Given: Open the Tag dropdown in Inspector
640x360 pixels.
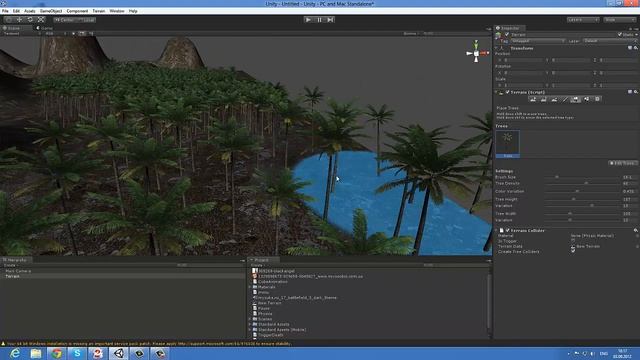Looking at the screenshot, I should [x=538, y=41].
